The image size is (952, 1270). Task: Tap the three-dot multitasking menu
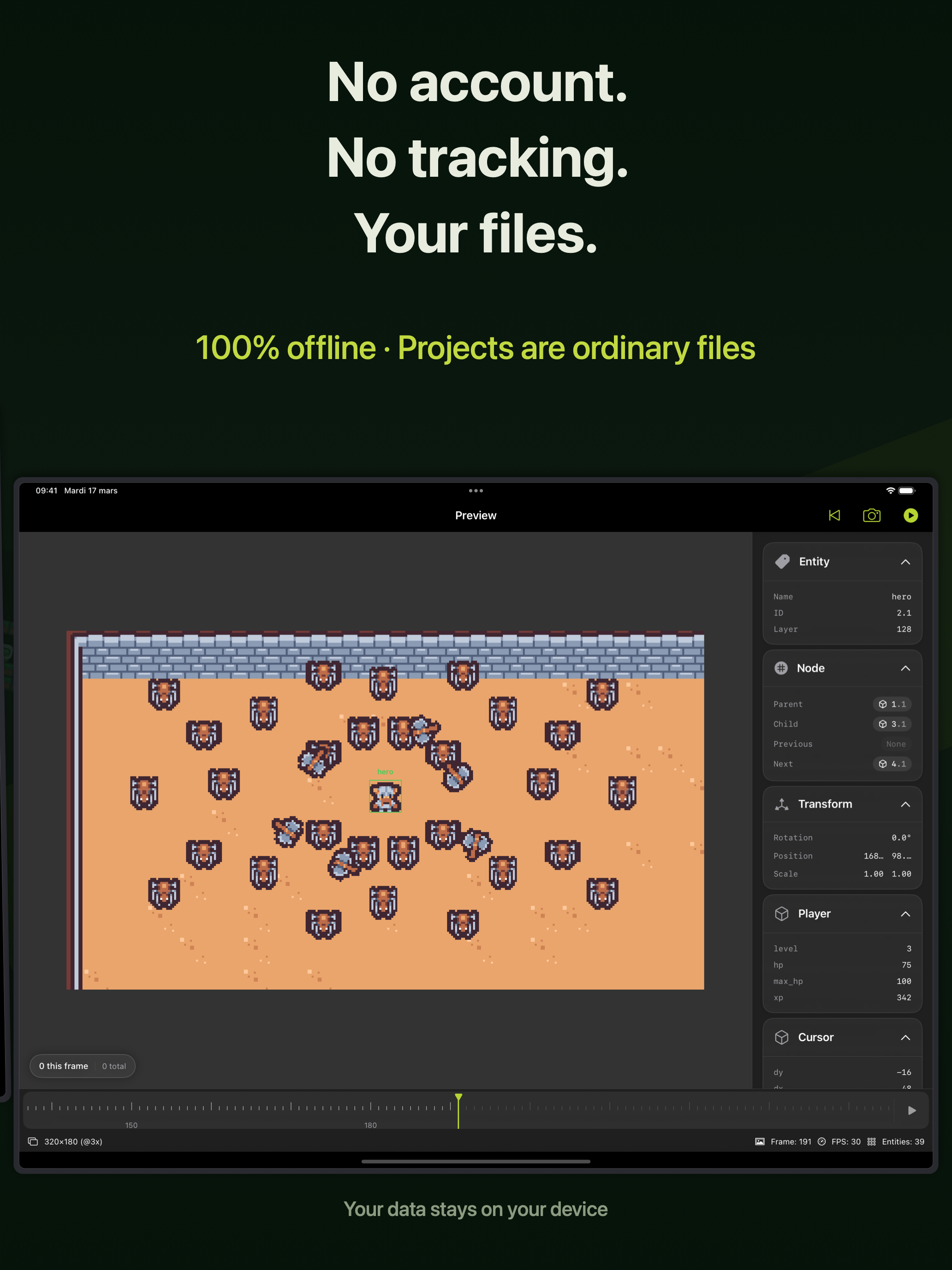point(476,490)
